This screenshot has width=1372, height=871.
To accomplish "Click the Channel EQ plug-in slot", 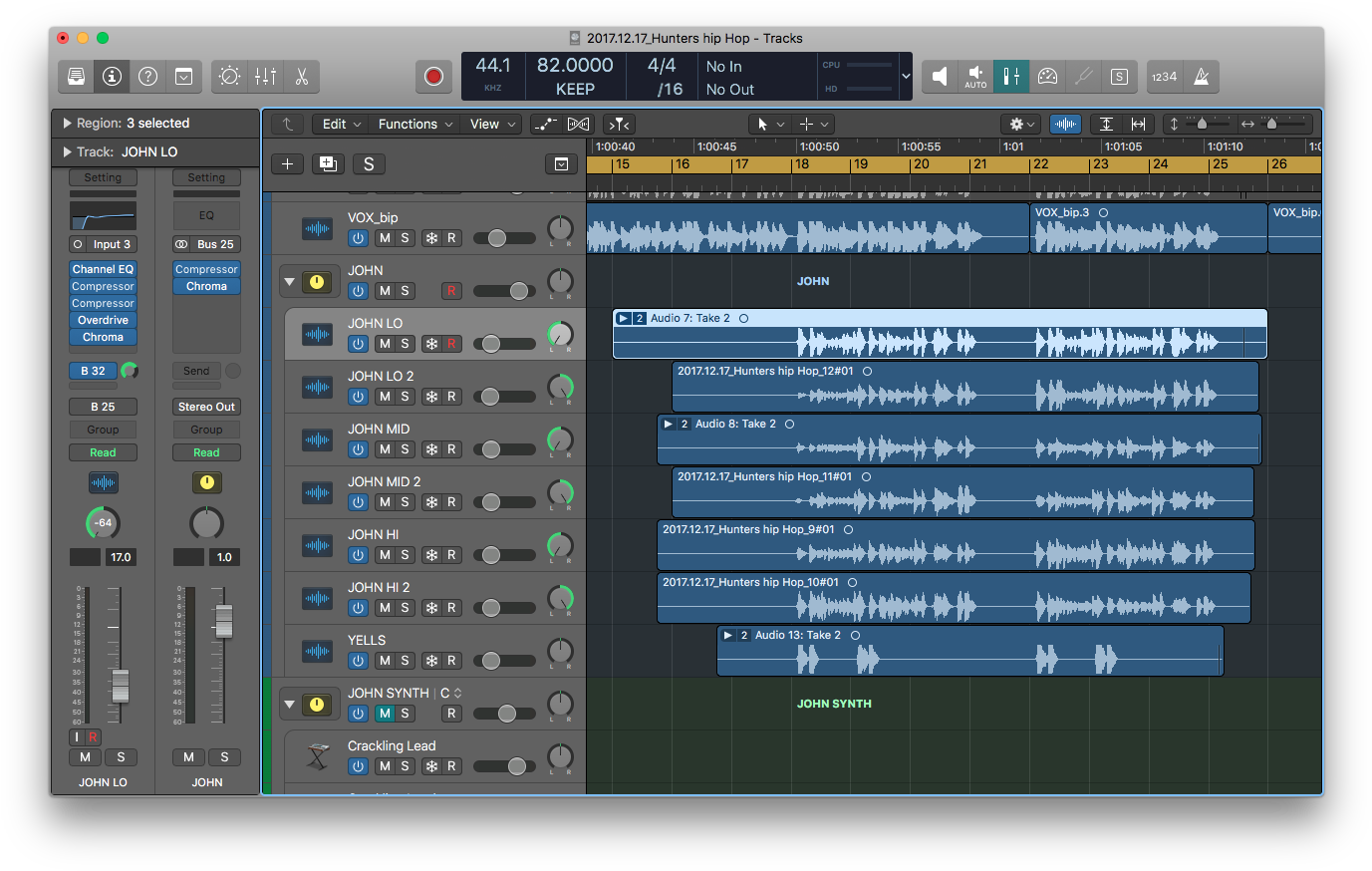I will coord(103,269).
